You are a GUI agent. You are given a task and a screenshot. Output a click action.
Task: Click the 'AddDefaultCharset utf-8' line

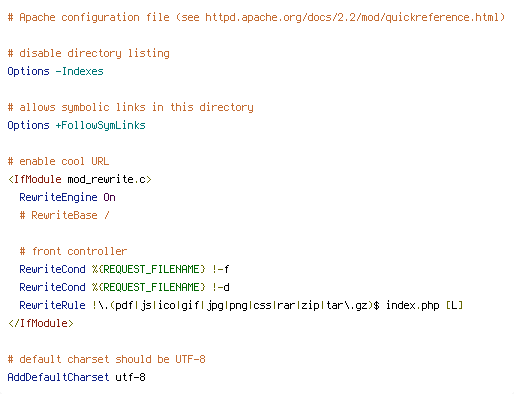coord(76,377)
